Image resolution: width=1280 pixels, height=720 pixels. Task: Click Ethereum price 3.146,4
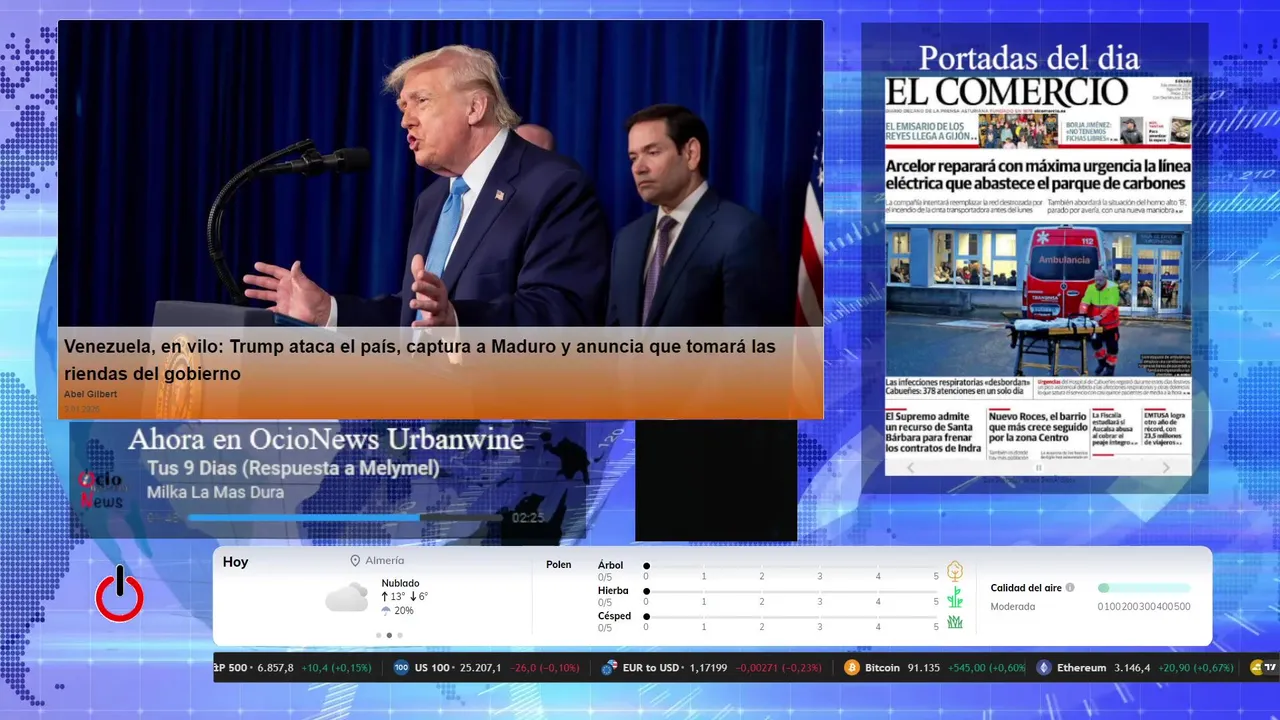point(1132,667)
